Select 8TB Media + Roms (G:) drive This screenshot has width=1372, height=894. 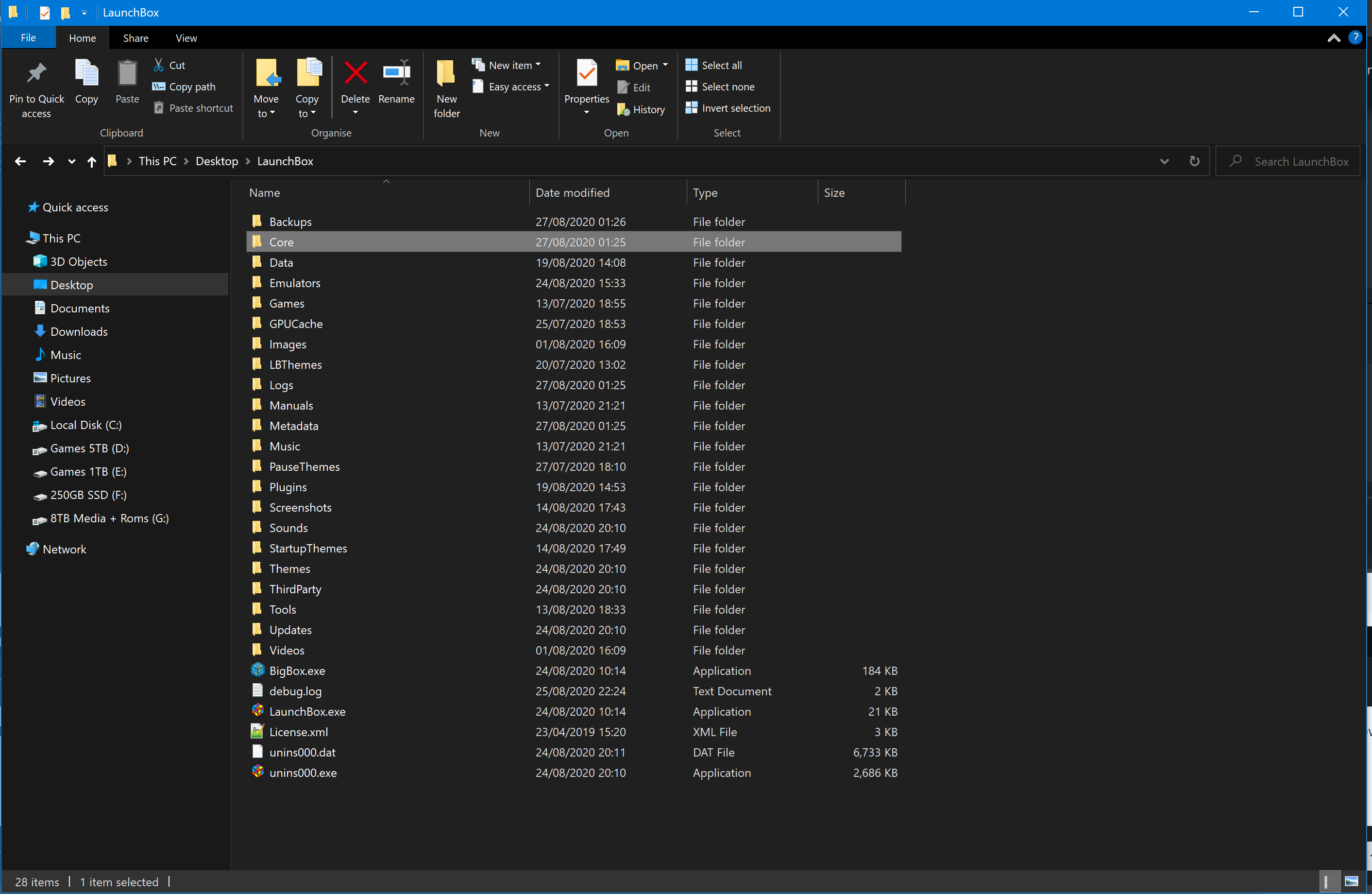(x=110, y=518)
